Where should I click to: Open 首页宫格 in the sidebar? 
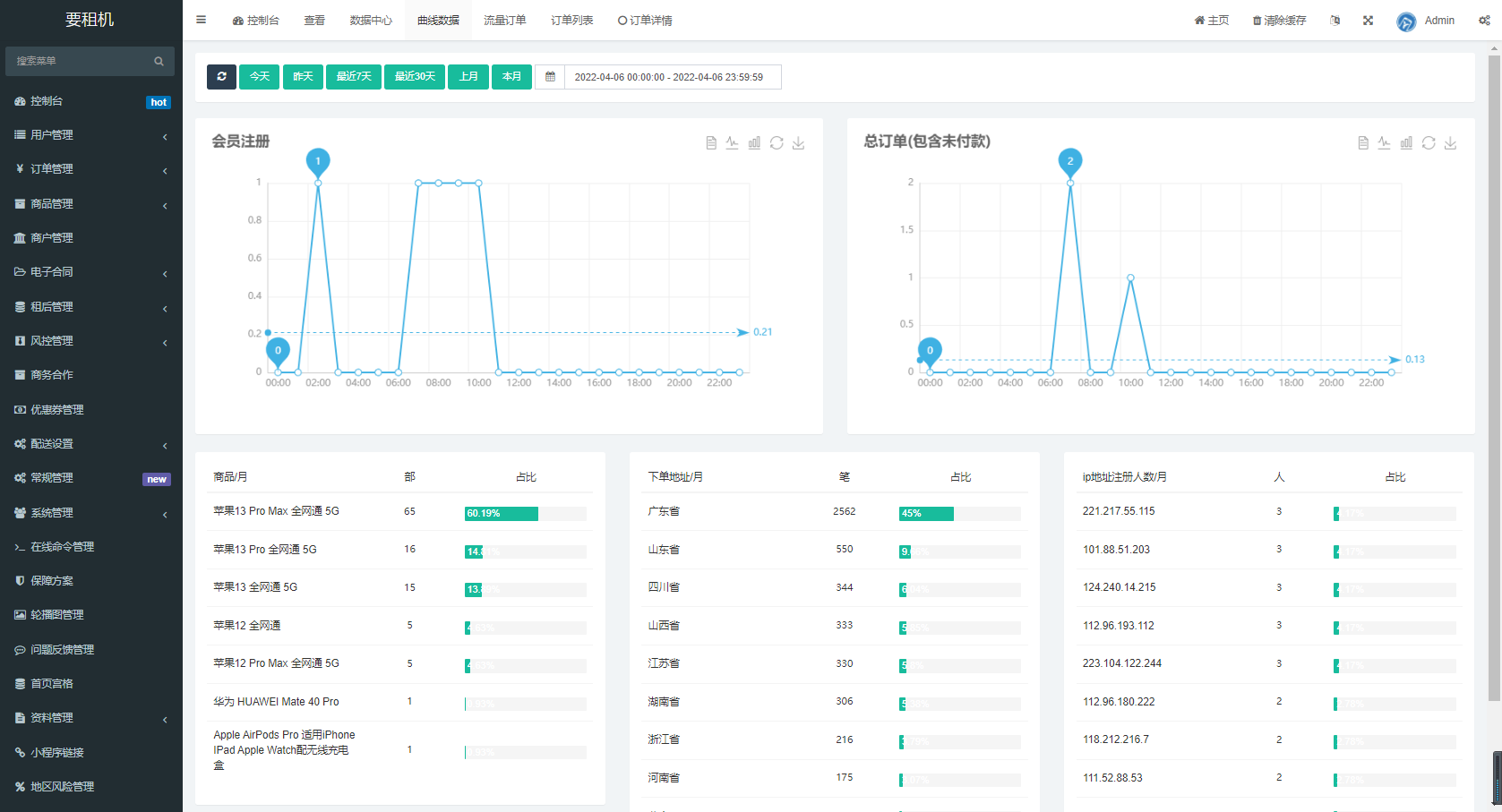(91, 684)
